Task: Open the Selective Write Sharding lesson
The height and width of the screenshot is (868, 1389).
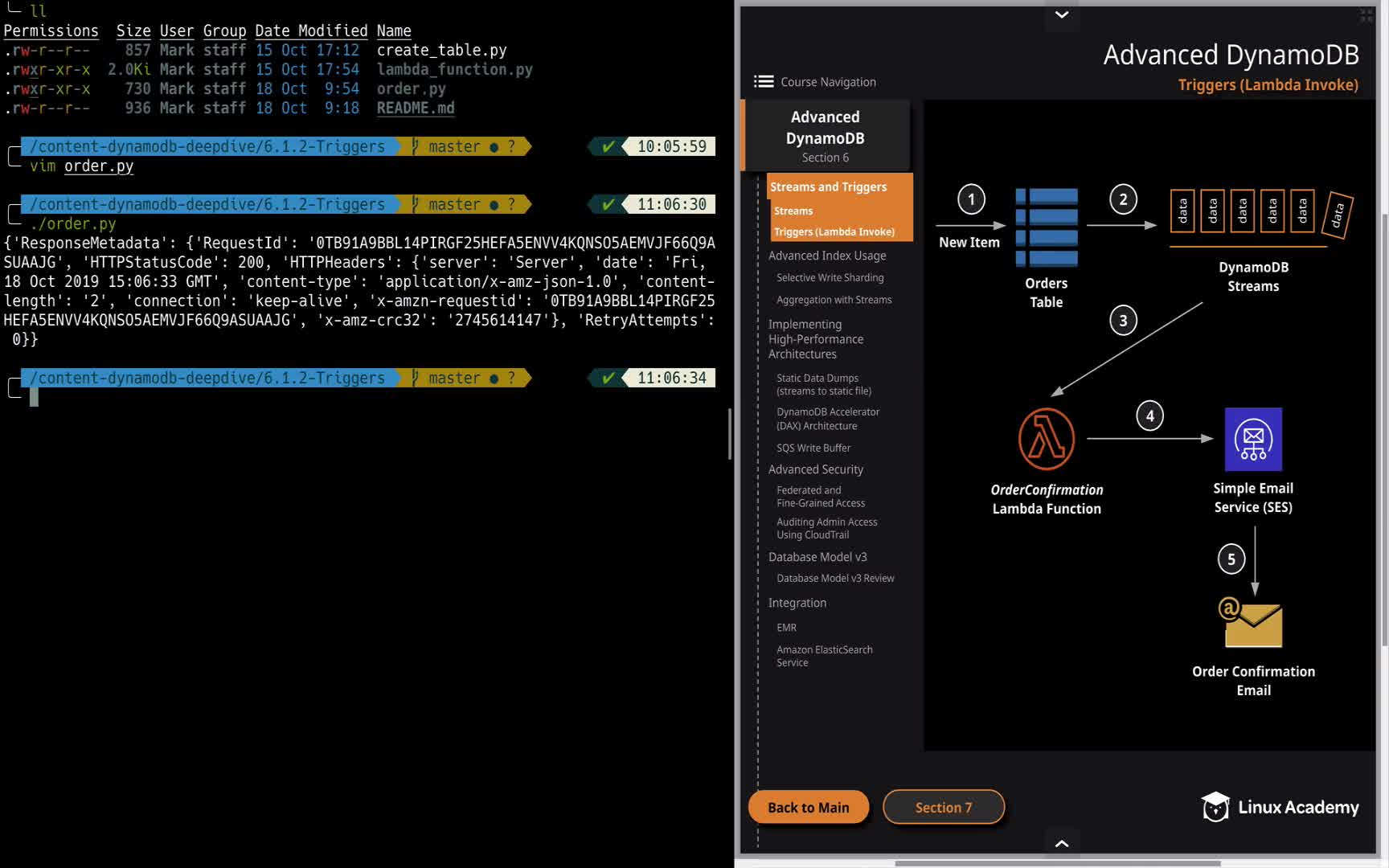Action: point(830,277)
